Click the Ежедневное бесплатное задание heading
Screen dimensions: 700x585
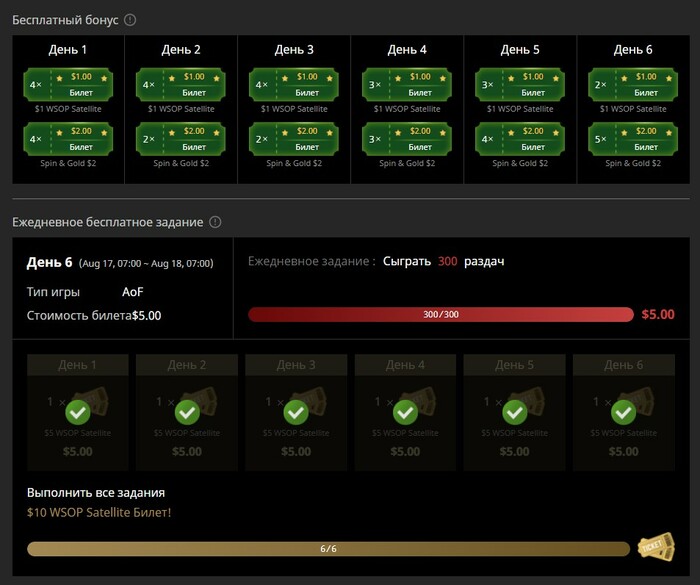108,222
